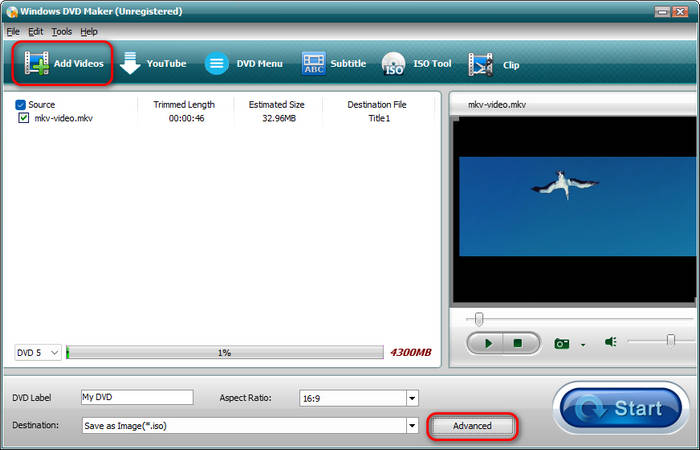Screen dimensions: 700x450
Task: Open the YouTube download tool
Action: (x=154, y=64)
